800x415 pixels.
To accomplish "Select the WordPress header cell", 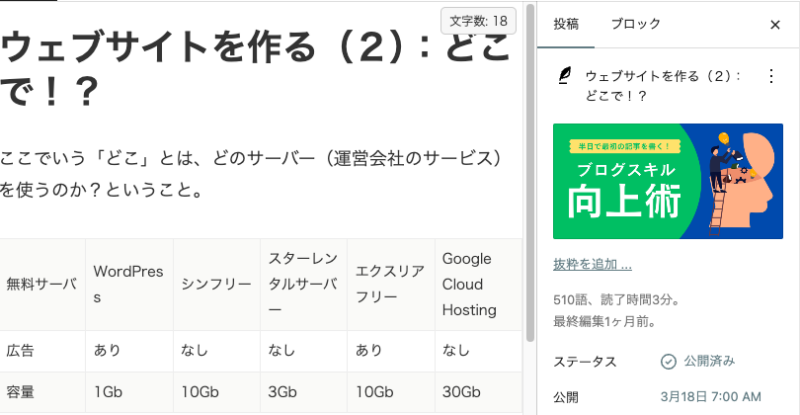I will (129, 284).
